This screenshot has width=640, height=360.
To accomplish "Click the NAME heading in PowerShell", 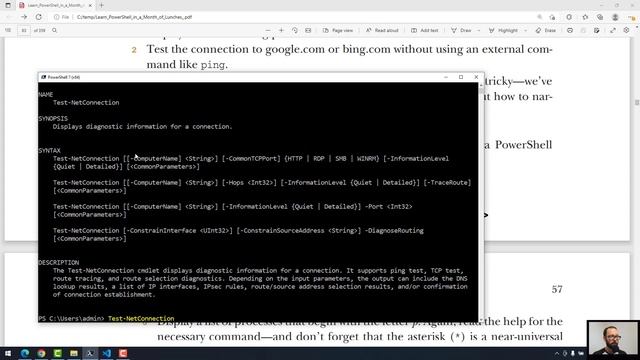I will (x=46, y=94).
